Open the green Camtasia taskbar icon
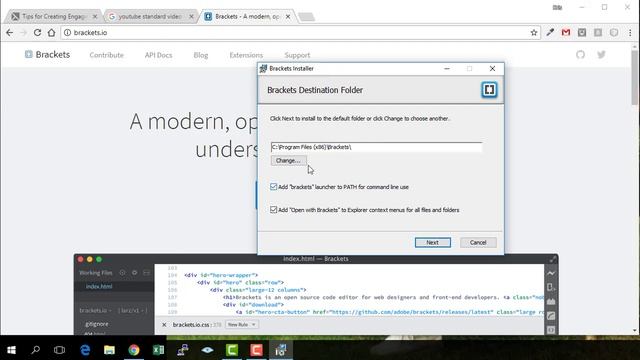Image resolution: width=640 pixels, height=360 pixels. tap(232, 350)
